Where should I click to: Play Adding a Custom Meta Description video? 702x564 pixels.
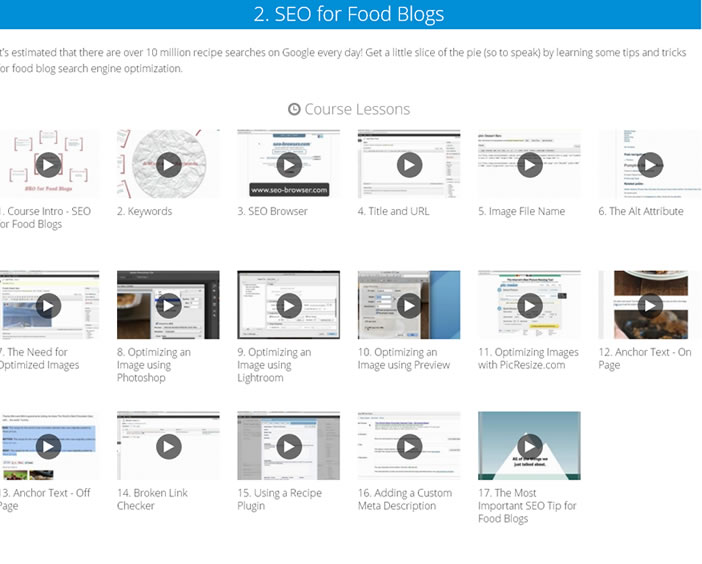pyautogui.click(x=409, y=447)
